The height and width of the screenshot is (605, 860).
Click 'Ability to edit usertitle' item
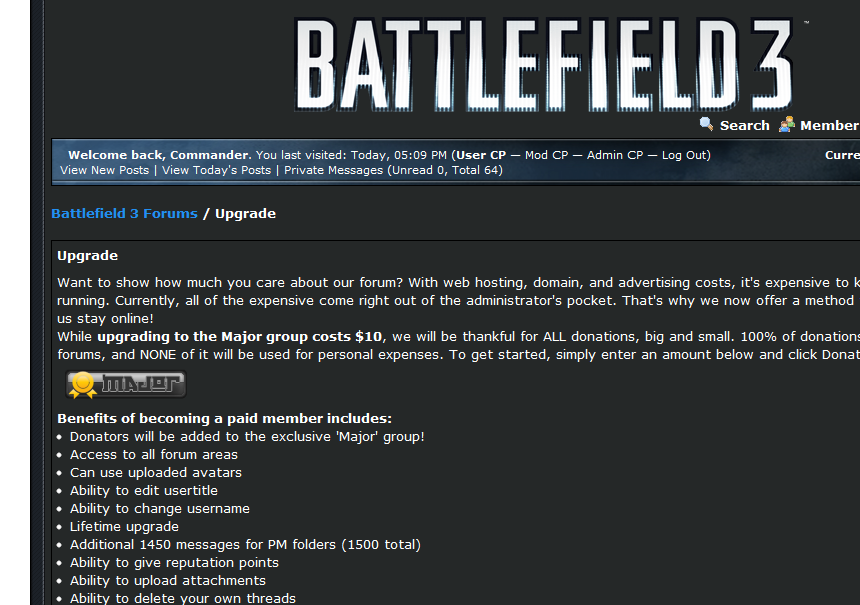pyautogui.click(x=144, y=490)
